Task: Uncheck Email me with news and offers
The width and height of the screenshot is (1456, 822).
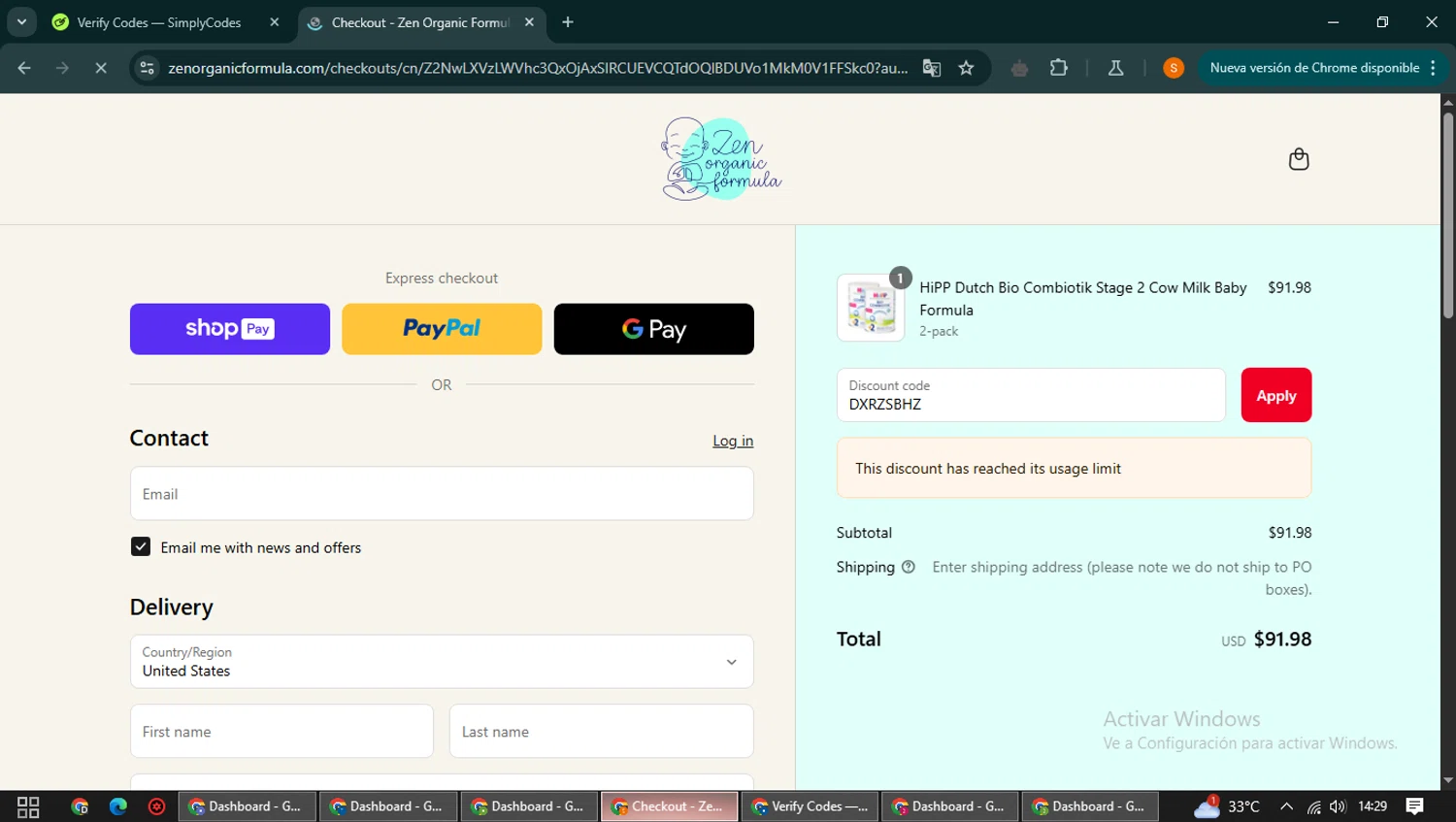Action: pos(141,547)
